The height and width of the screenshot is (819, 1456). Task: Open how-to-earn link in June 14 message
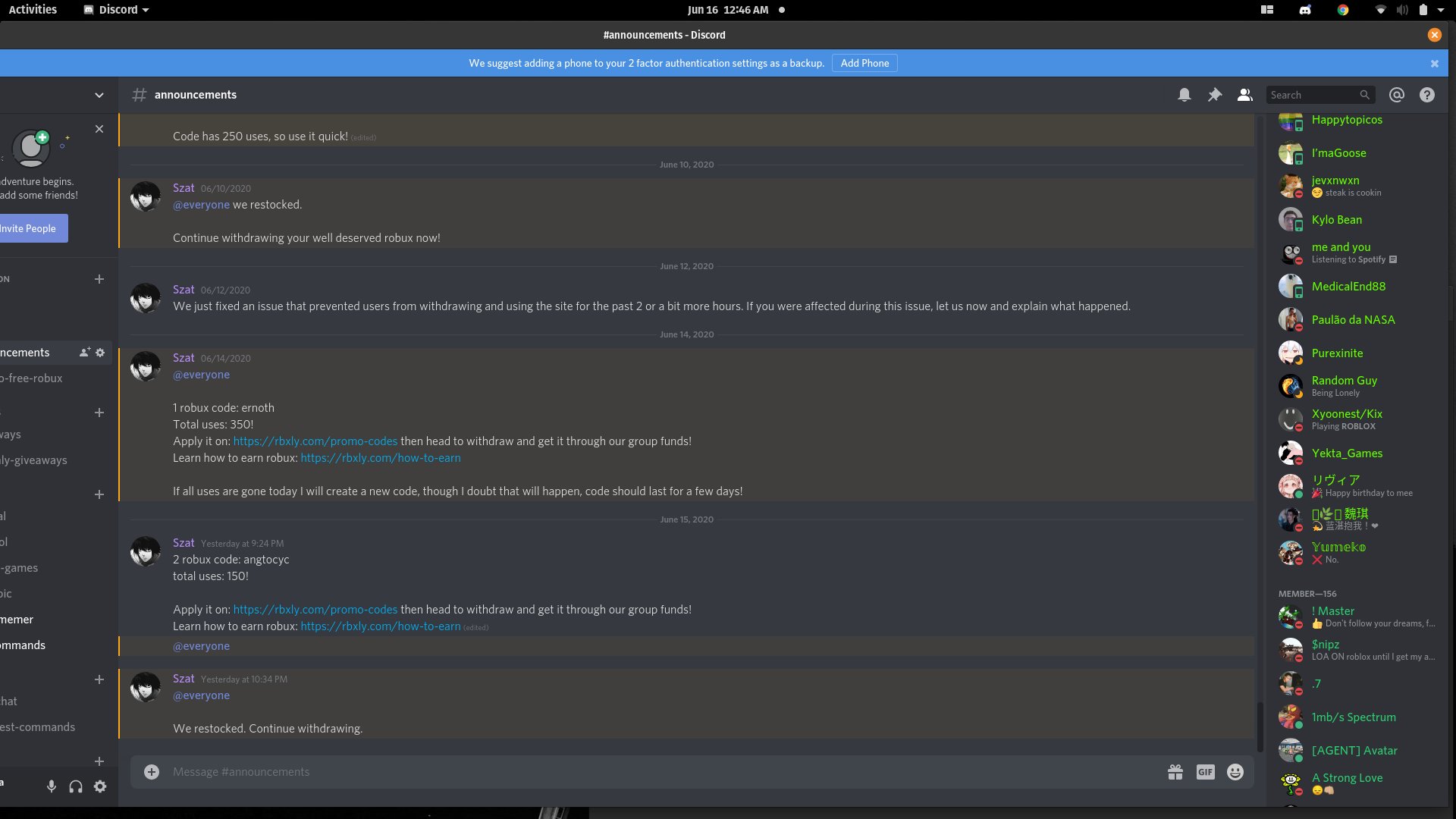[x=380, y=458]
